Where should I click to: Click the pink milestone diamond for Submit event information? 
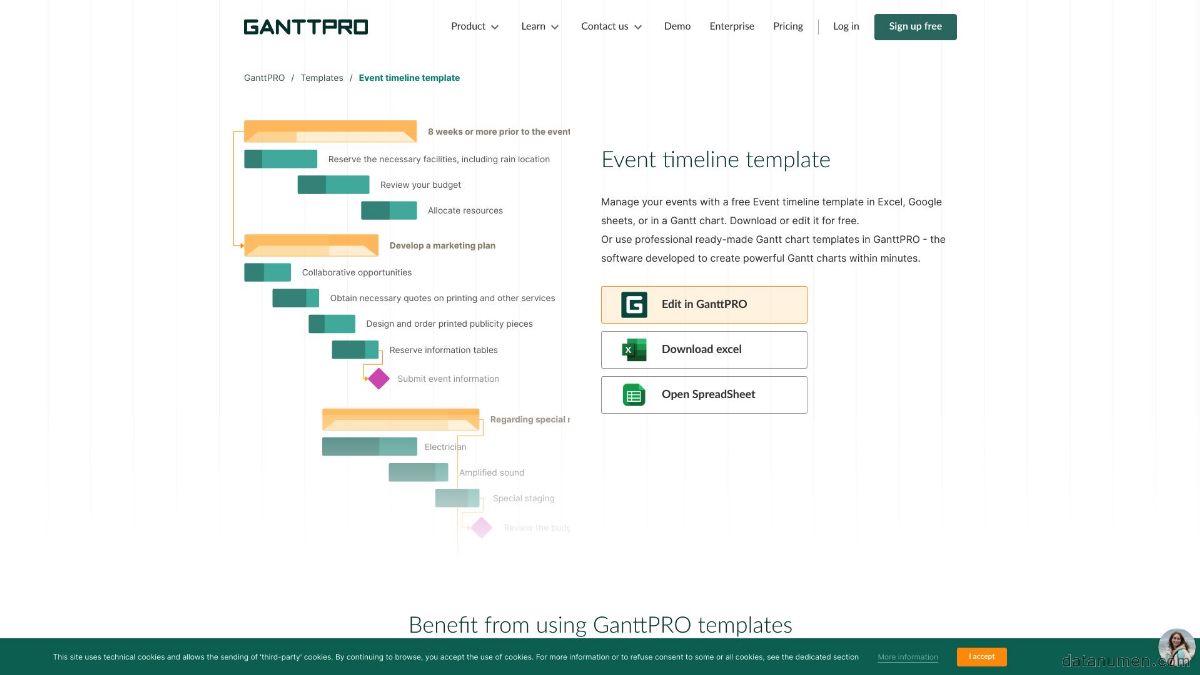click(x=378, y=379)
